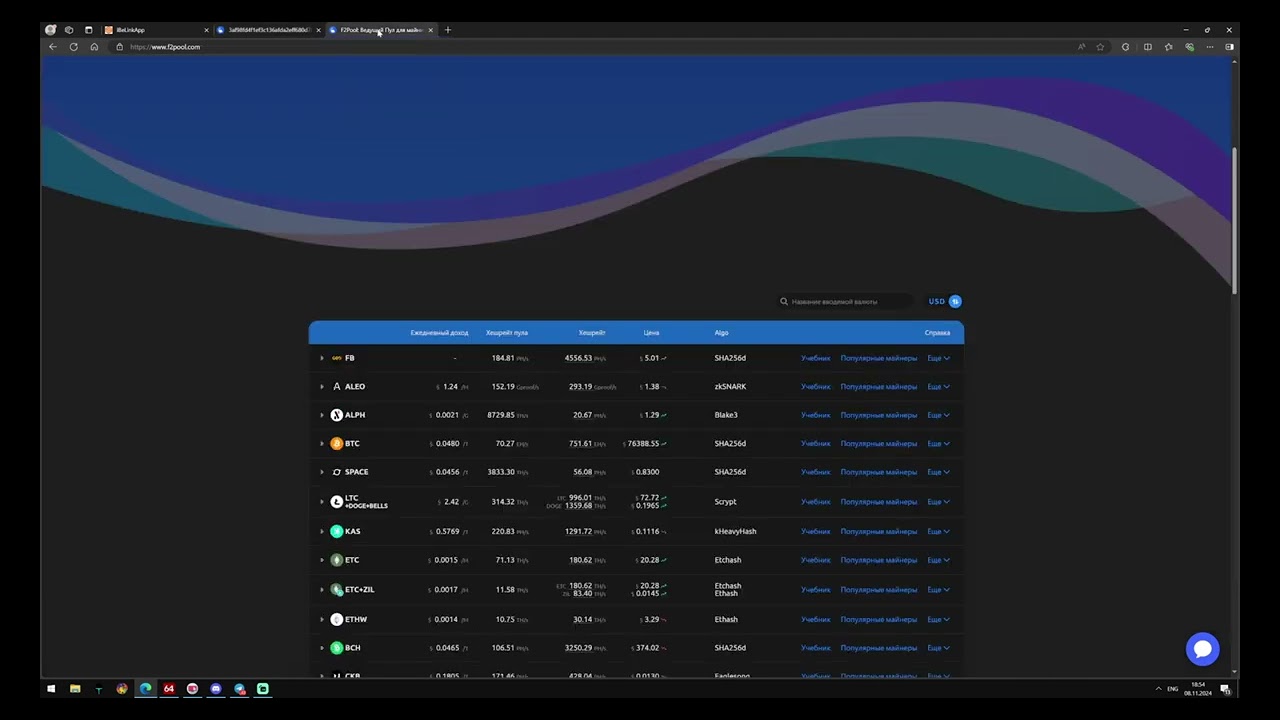This screenshot has height=720, width=1280.
Task: Expand the ALPH row details
Action: coord(322,415)
